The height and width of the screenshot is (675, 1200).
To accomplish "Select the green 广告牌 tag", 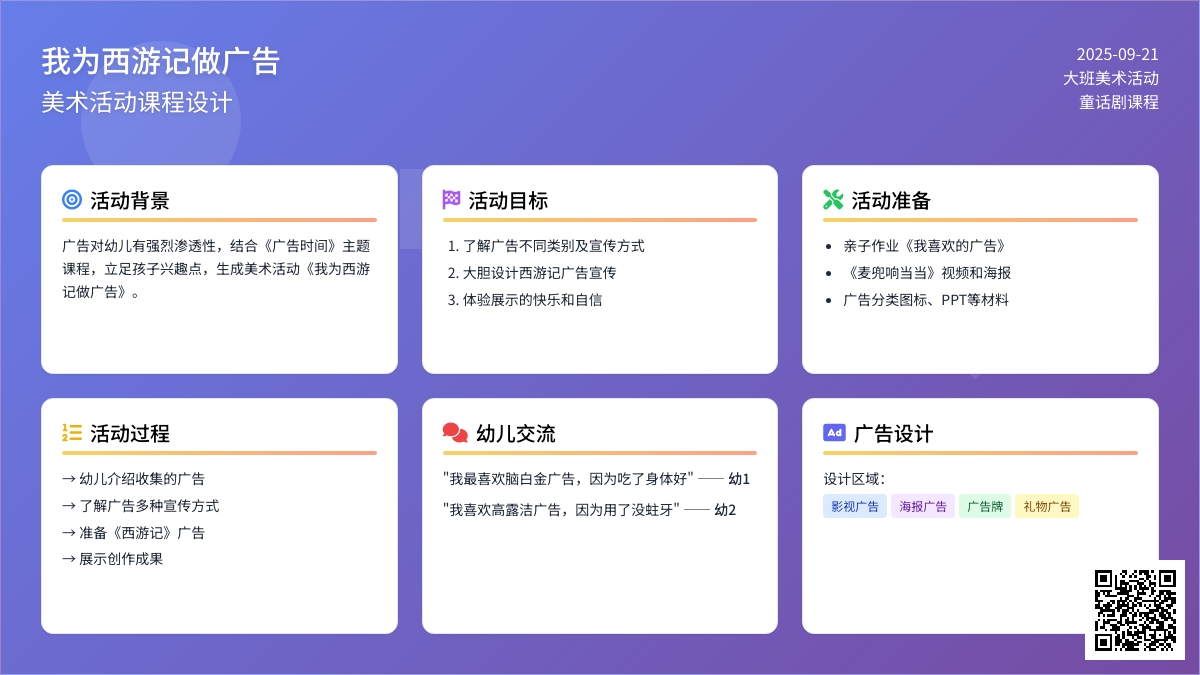I will tap(984, 507).
